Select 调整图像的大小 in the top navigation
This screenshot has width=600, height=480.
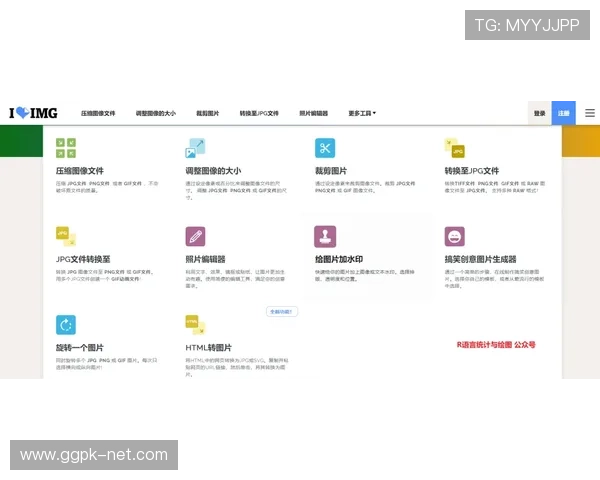[156, 113]
